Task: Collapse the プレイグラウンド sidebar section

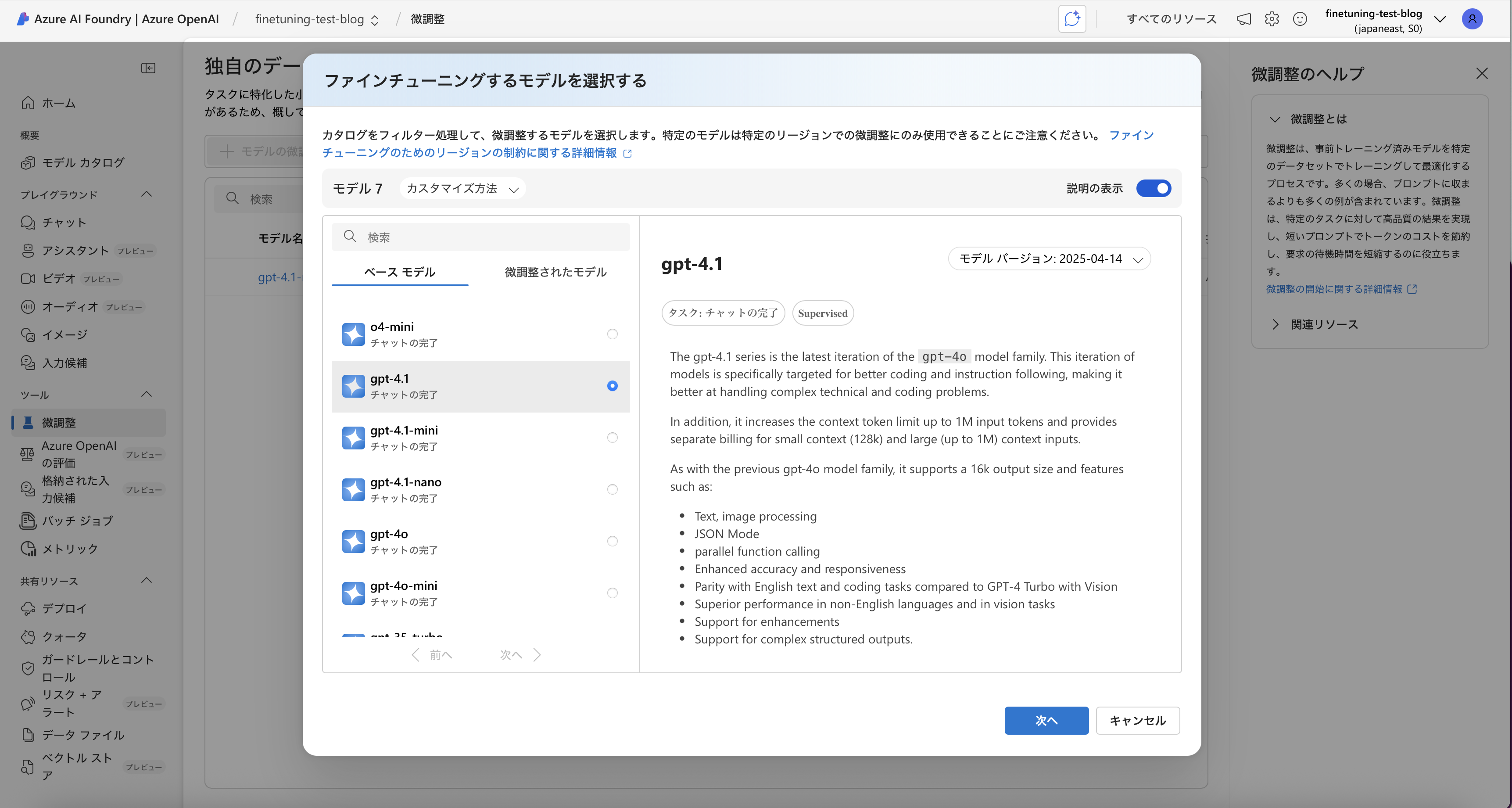Action: coord(146,194)
